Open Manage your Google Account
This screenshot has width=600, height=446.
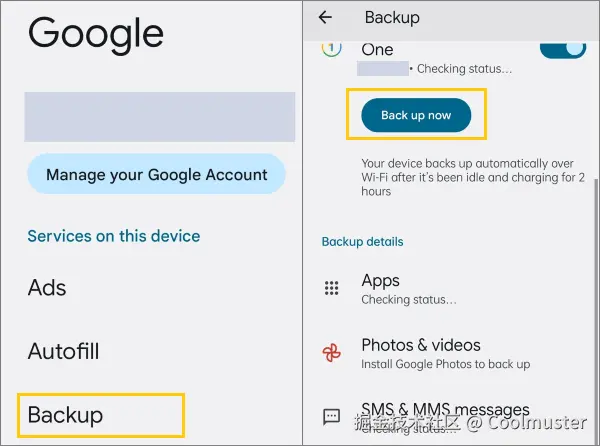coord(156,174)
